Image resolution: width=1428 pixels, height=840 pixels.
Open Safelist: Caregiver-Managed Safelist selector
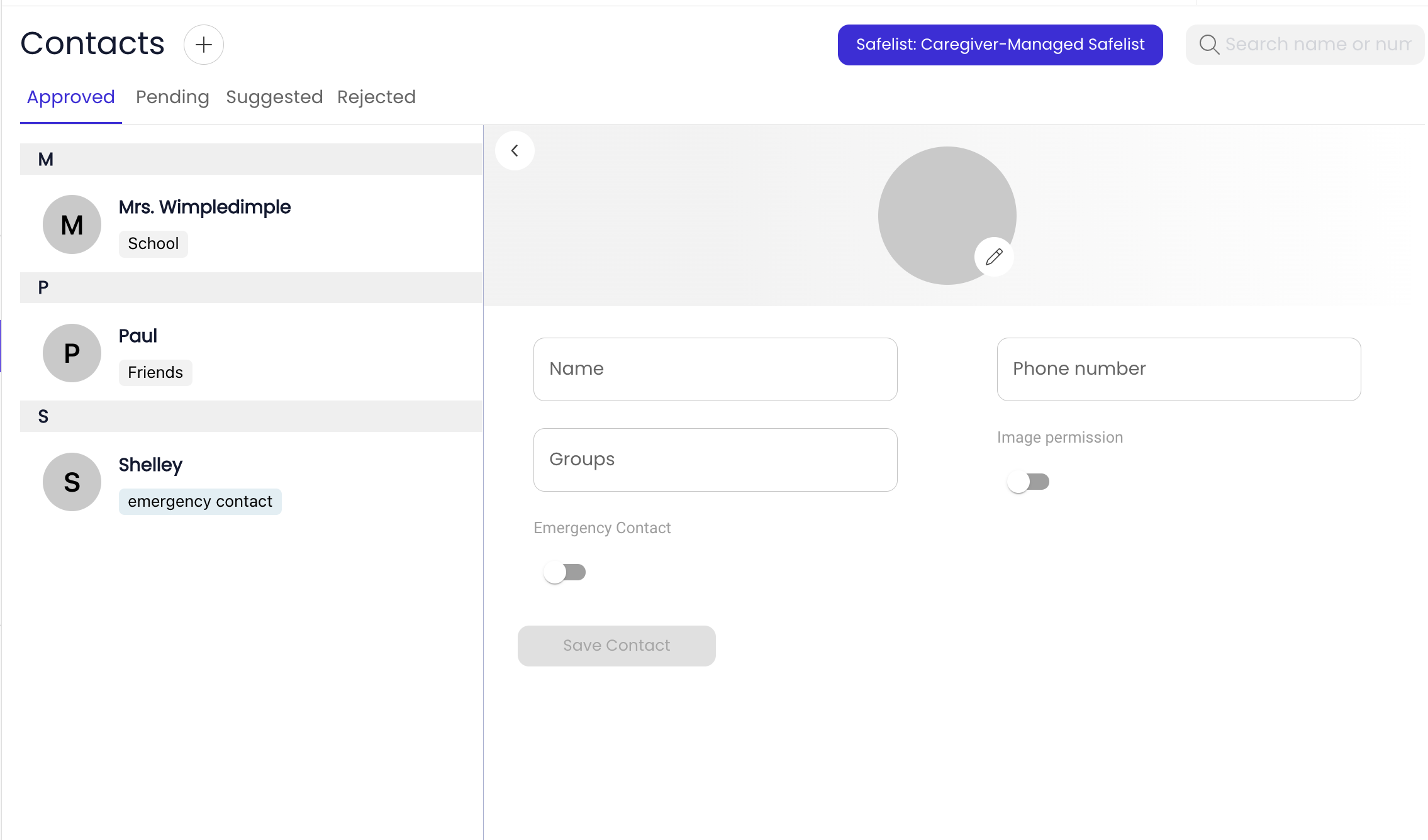[1000, 45]
